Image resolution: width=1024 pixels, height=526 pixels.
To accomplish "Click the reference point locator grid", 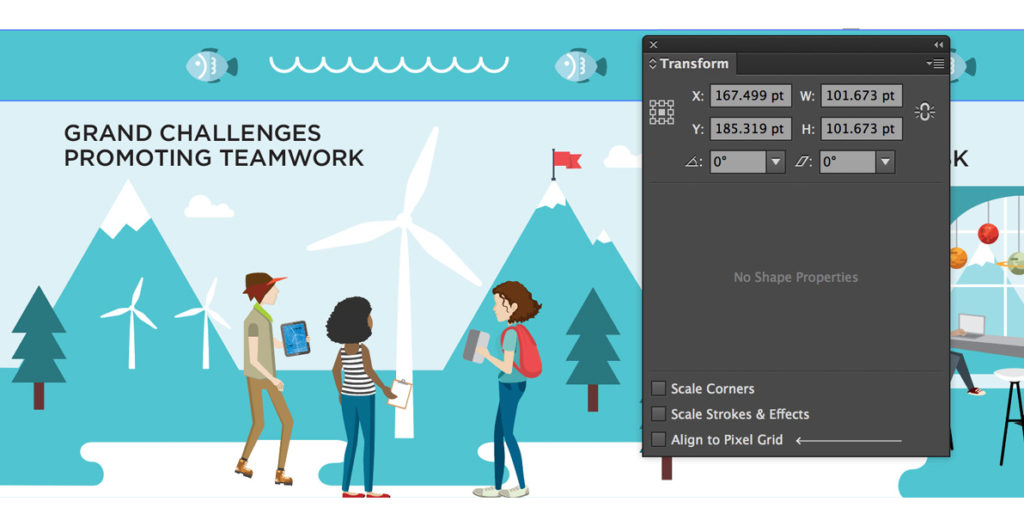I will click(661, 112).
